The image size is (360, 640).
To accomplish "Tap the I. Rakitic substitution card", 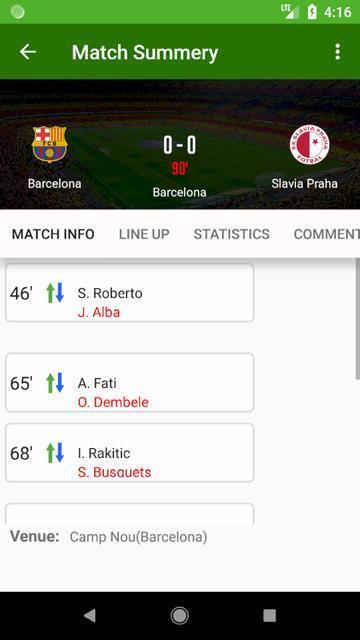I will tap(130, 453).
